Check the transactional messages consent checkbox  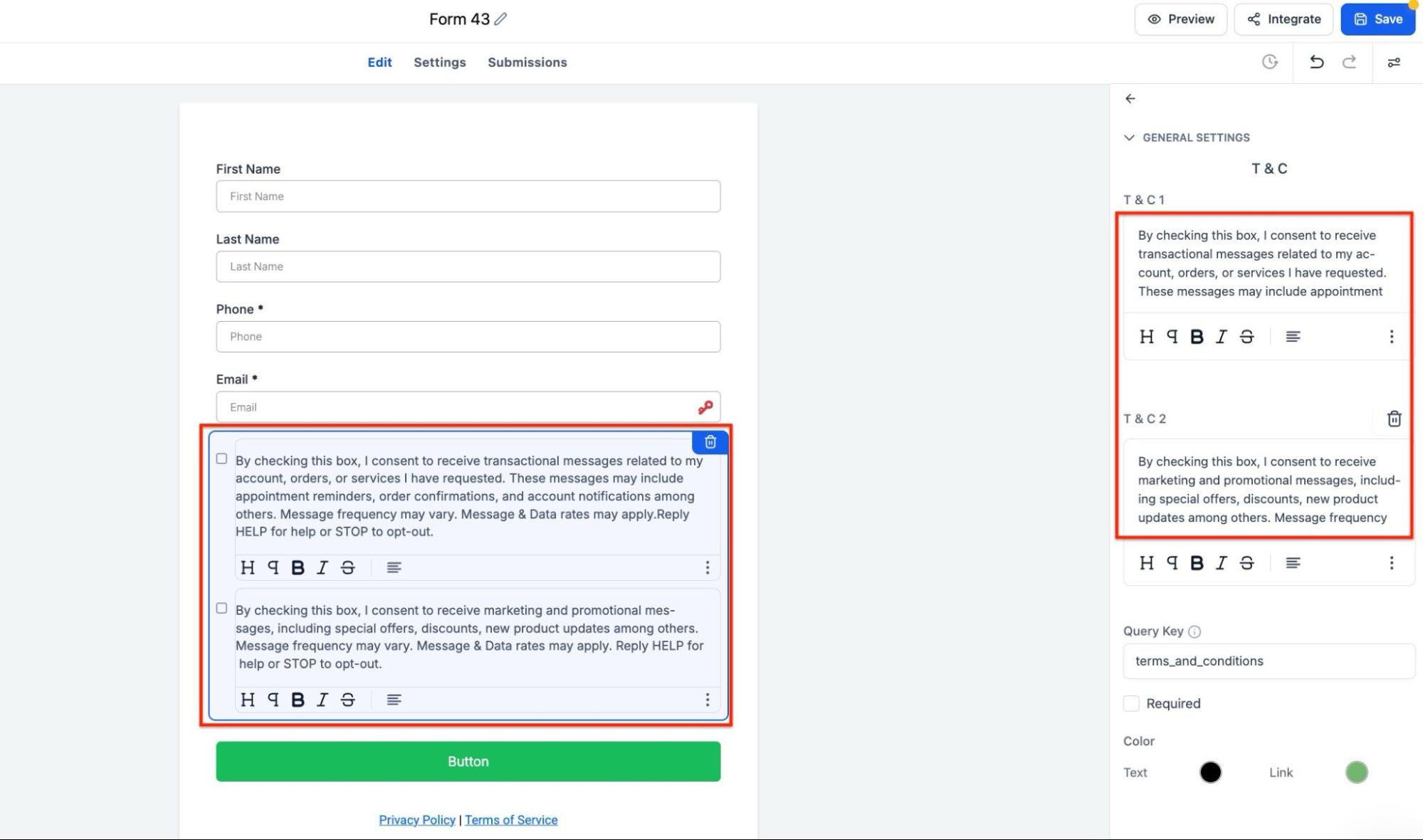pyautogui.click(x=221, y=459)
